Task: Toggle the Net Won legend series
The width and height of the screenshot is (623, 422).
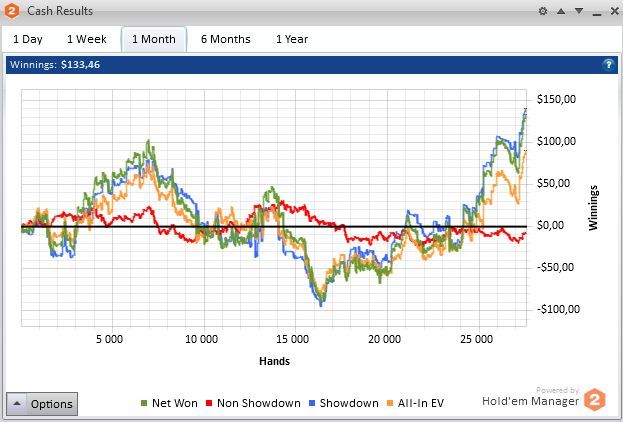Action: (x=169, y=403)
